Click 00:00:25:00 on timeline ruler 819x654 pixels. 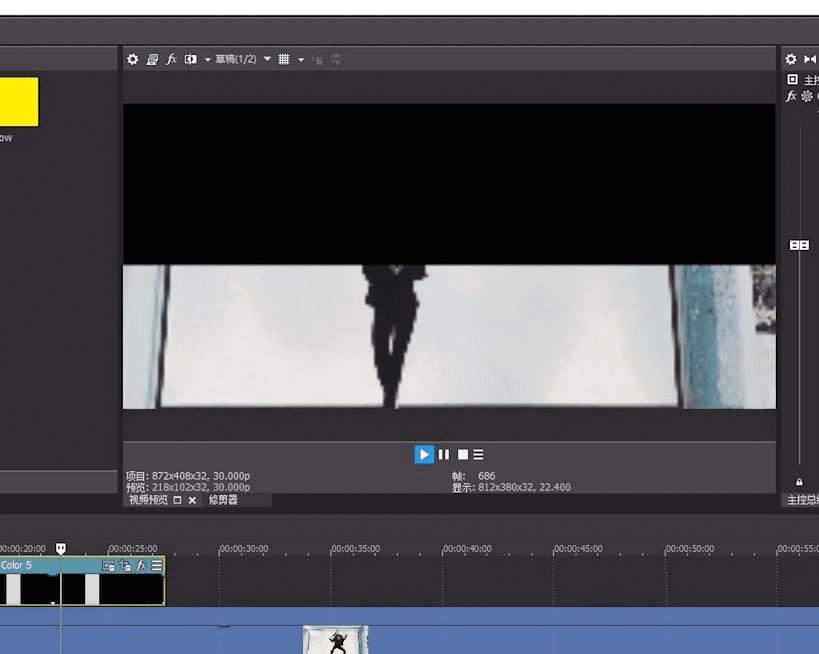click(133, 549)
